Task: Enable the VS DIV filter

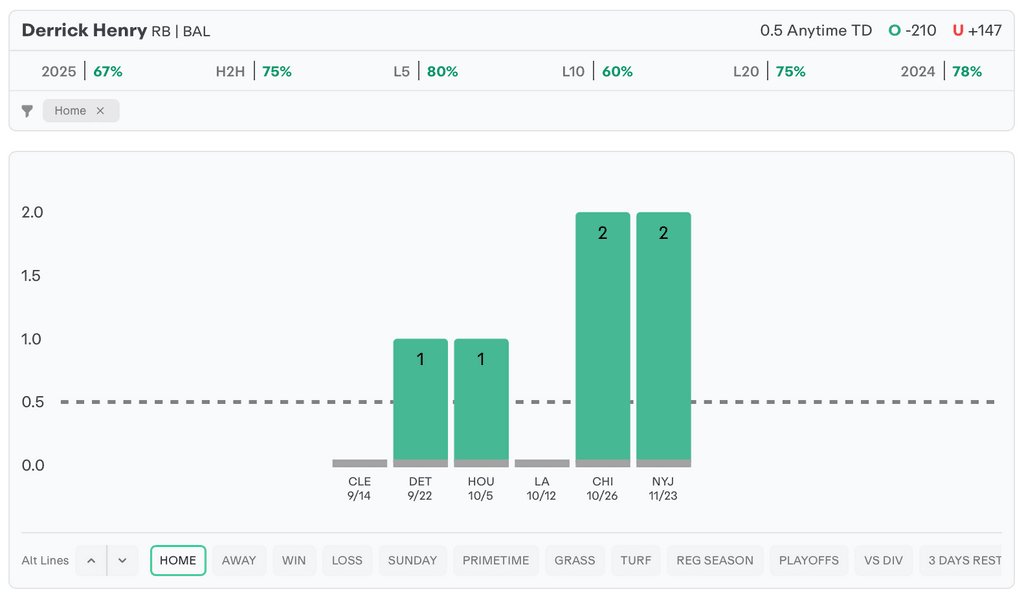Action: [x=883, y=561]
